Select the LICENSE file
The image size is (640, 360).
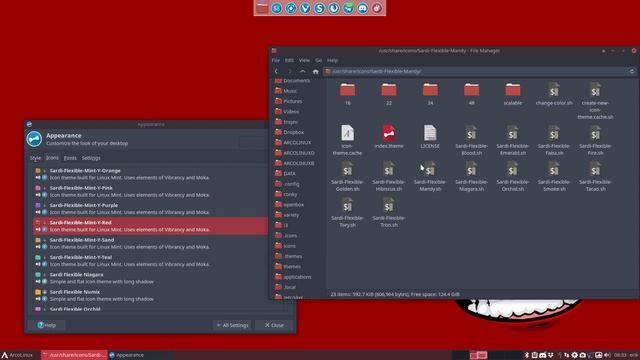click(430, 137)
